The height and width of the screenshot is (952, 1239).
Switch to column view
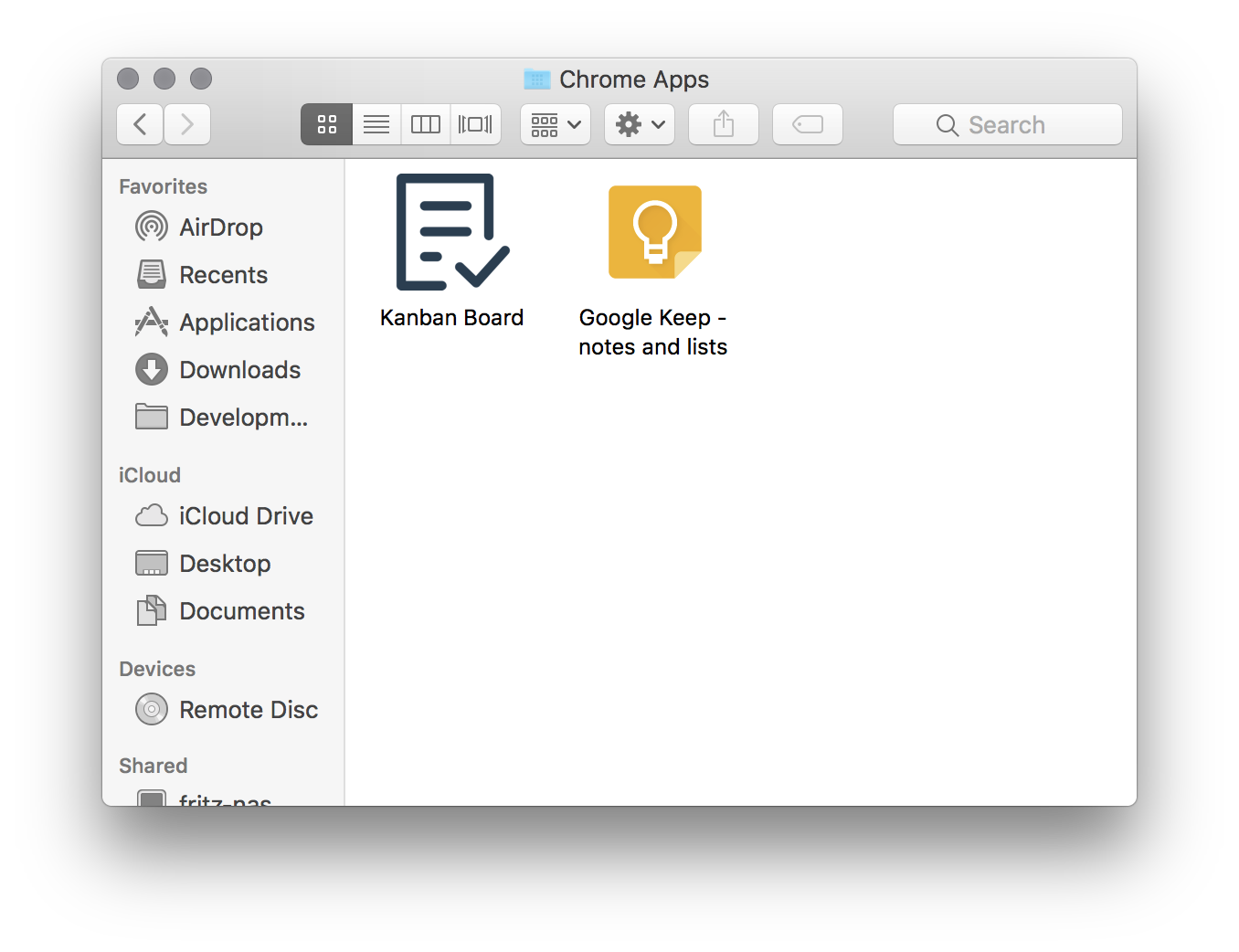tap(426, 124)
